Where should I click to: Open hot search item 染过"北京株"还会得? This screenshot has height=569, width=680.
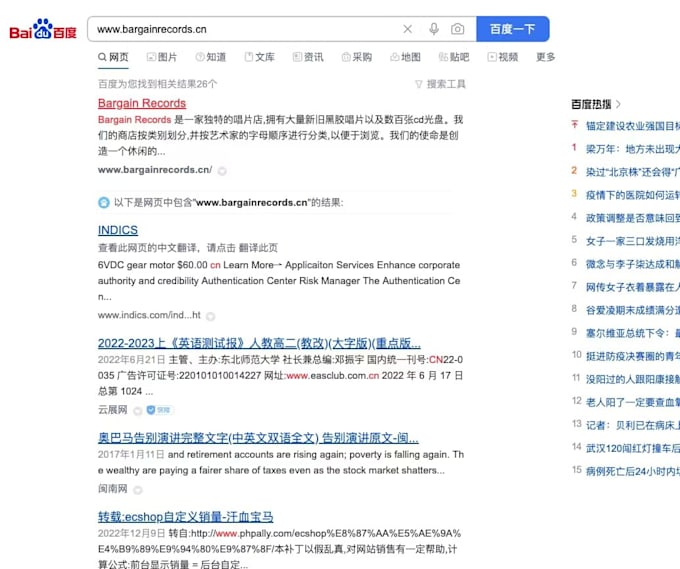633,172
